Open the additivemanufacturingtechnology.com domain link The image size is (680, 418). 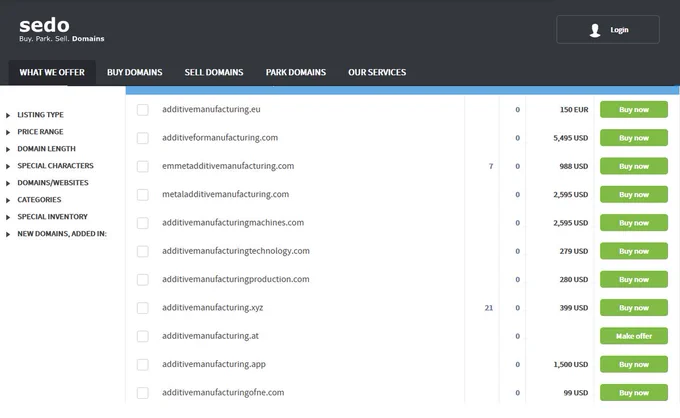pos(236,251)
